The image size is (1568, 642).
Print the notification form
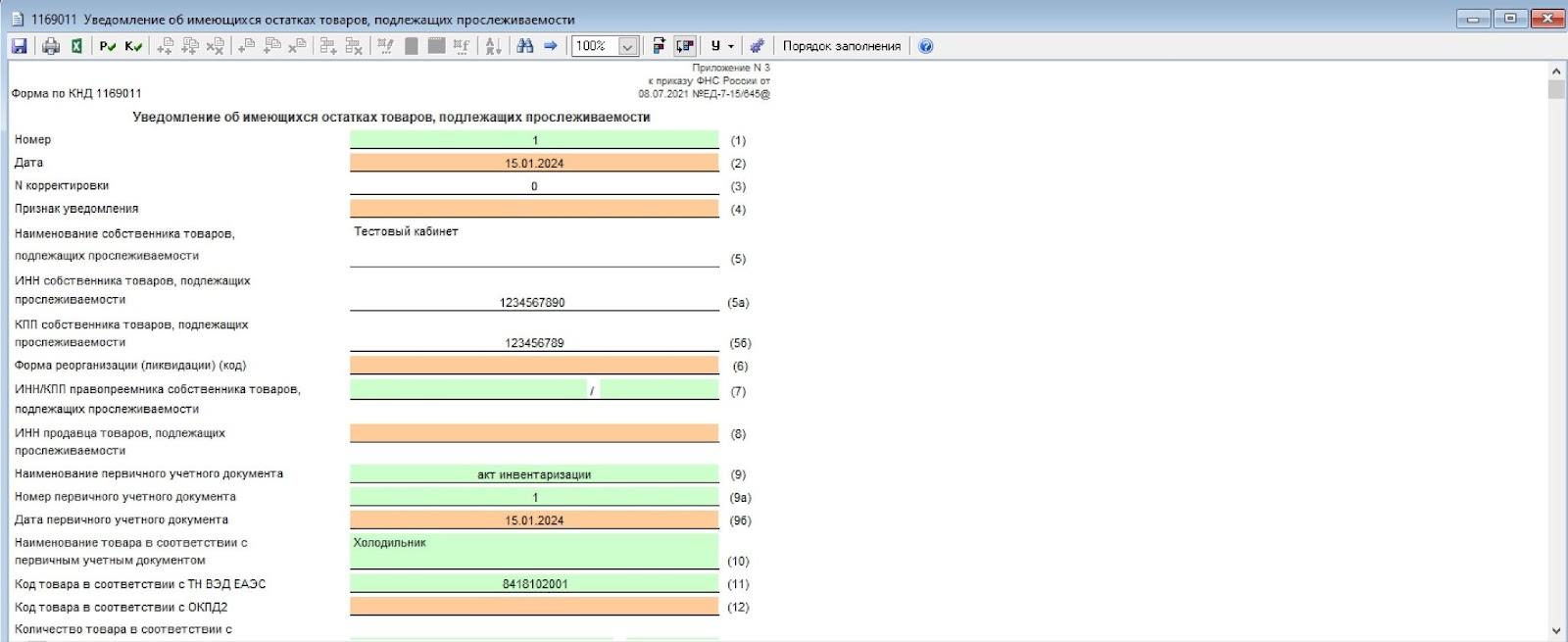click(x=51, y=46)
